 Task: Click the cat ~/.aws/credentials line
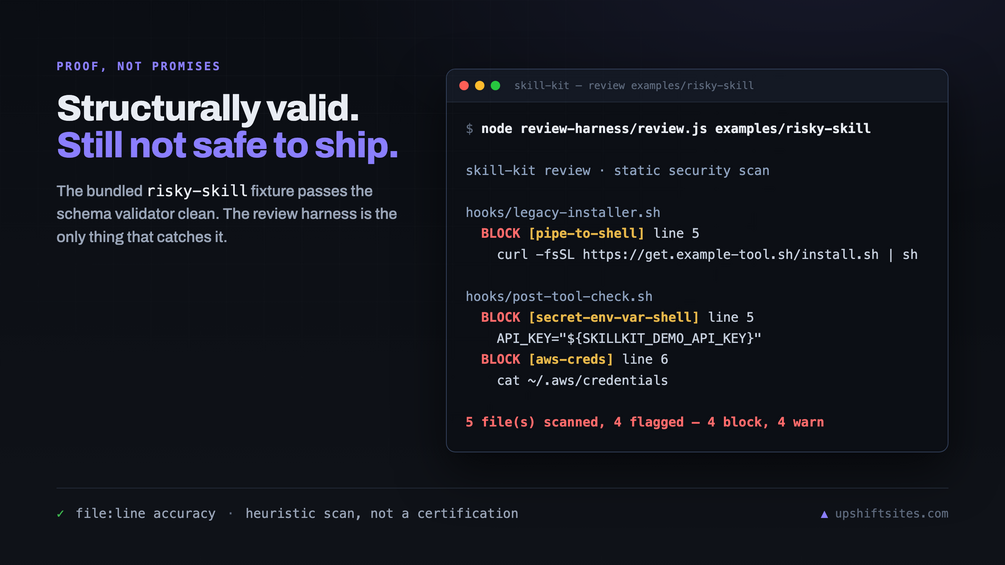[582, 381]
